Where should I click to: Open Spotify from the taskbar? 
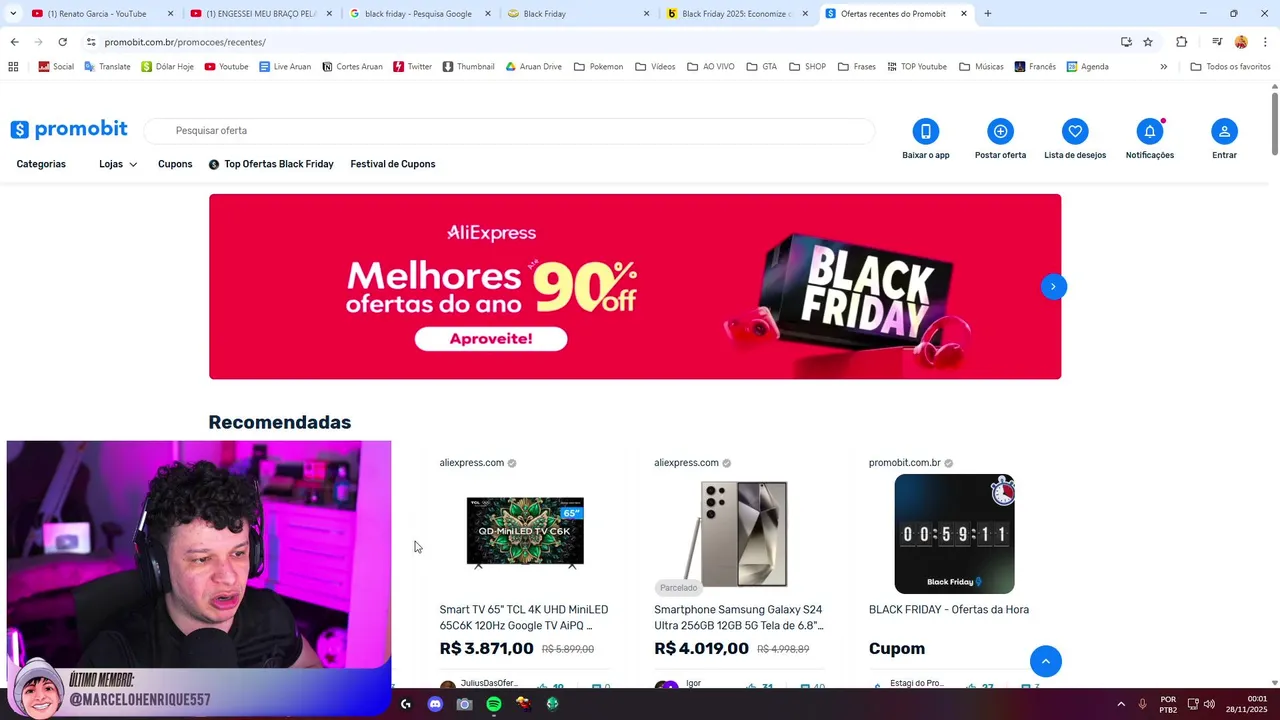tap(493, 704)
